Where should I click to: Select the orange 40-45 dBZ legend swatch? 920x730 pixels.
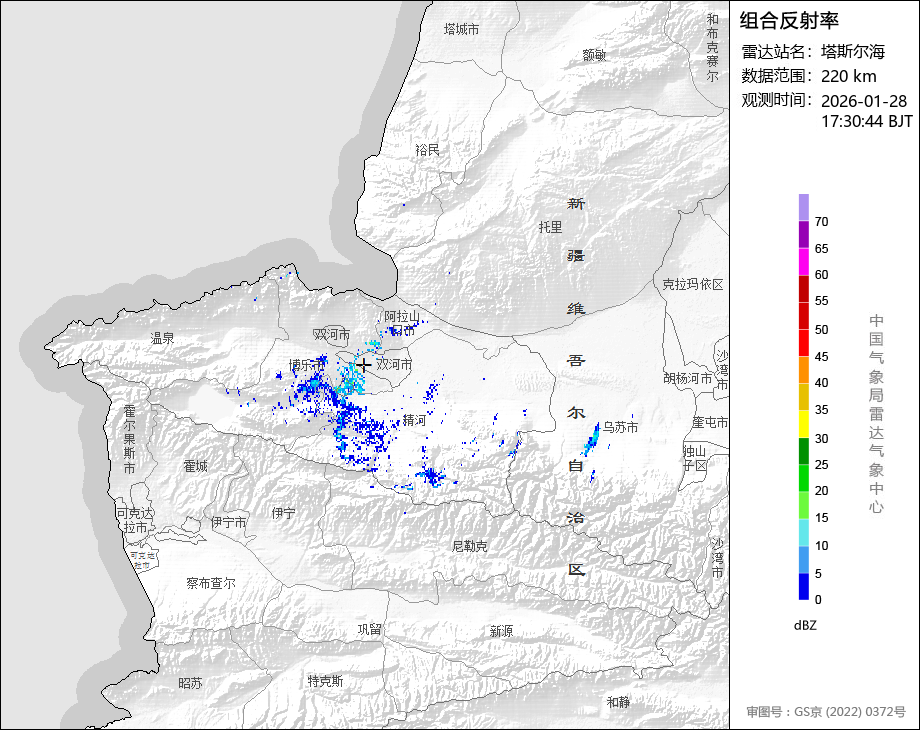(x=804, y=370)
